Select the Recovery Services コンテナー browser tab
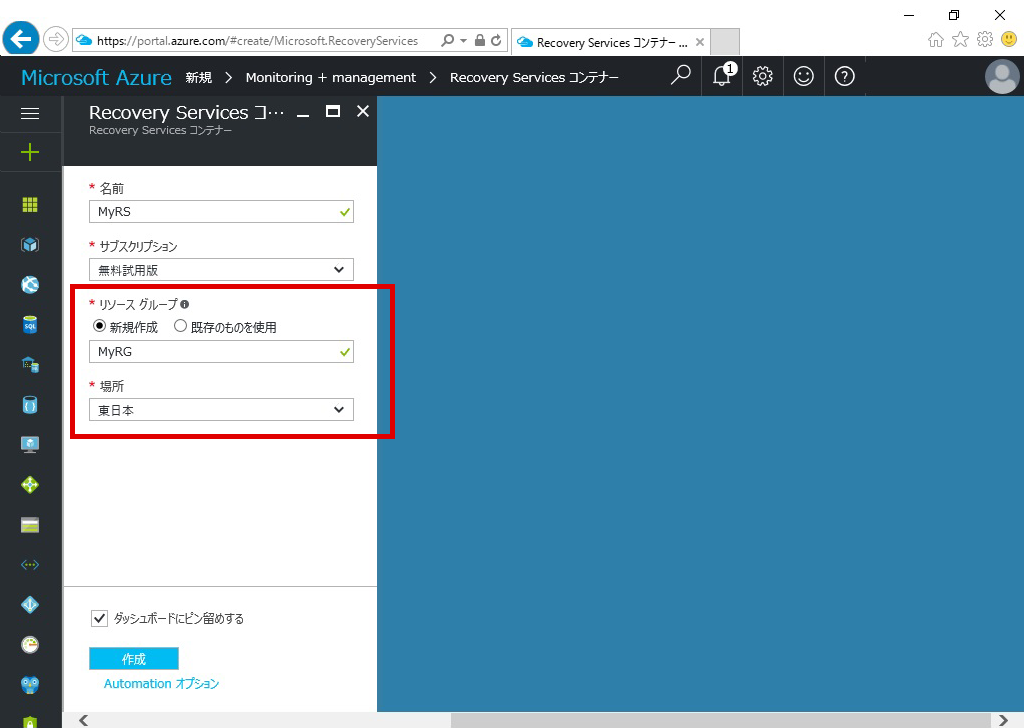The image size is (1024, 728). [611, 42]
